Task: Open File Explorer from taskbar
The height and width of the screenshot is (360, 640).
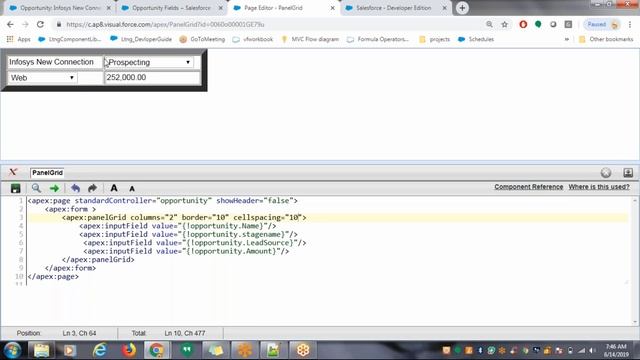Action: click(41, 350)
